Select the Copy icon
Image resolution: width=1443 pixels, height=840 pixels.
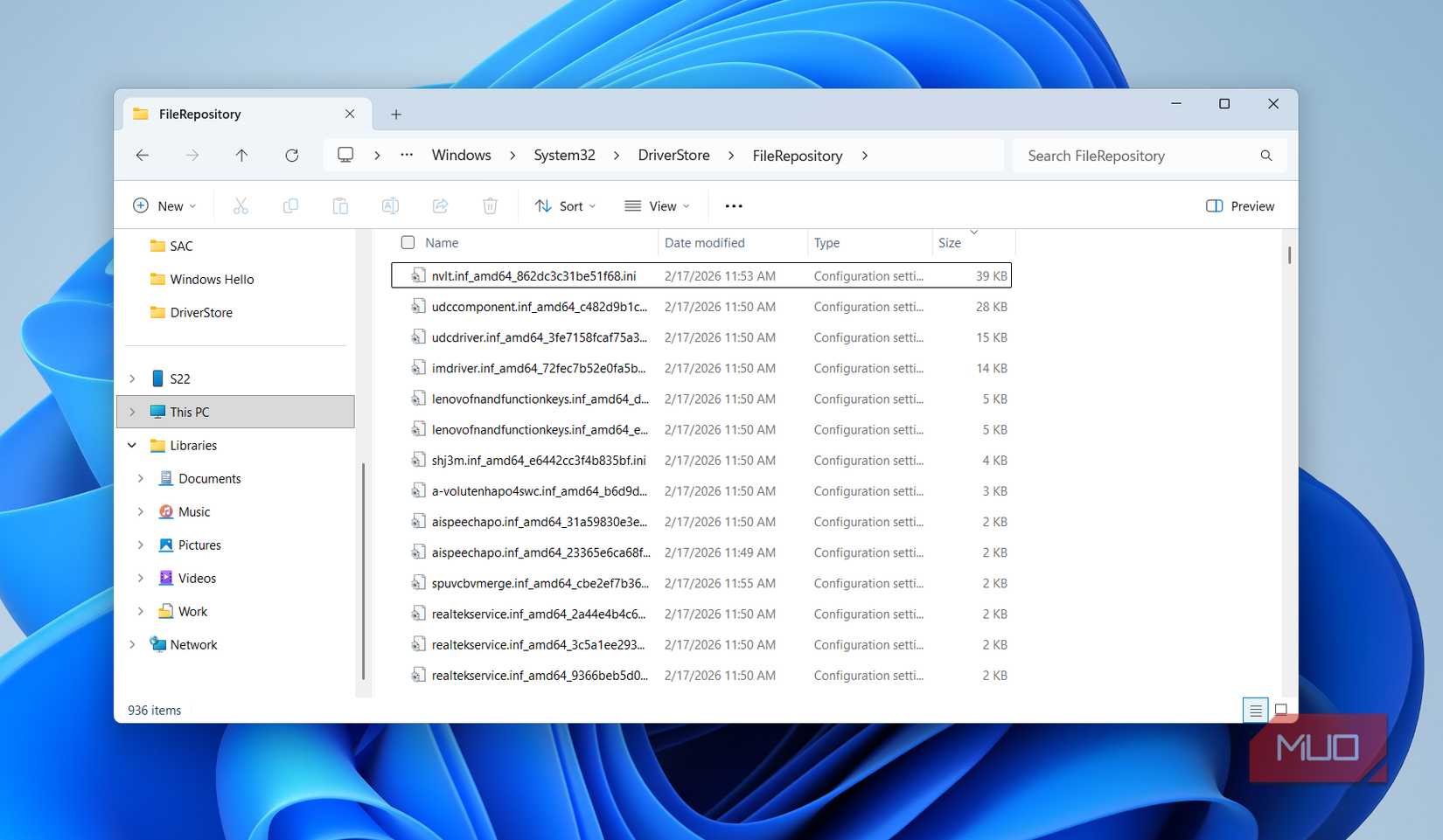click(290, 205)
